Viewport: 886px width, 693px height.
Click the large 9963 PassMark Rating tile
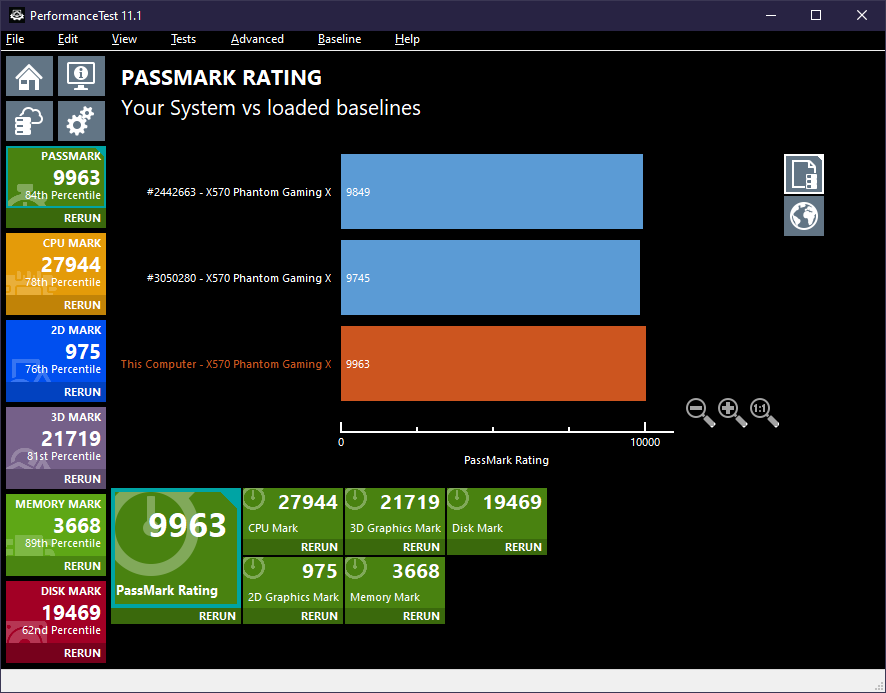click(x=176, y=548)
